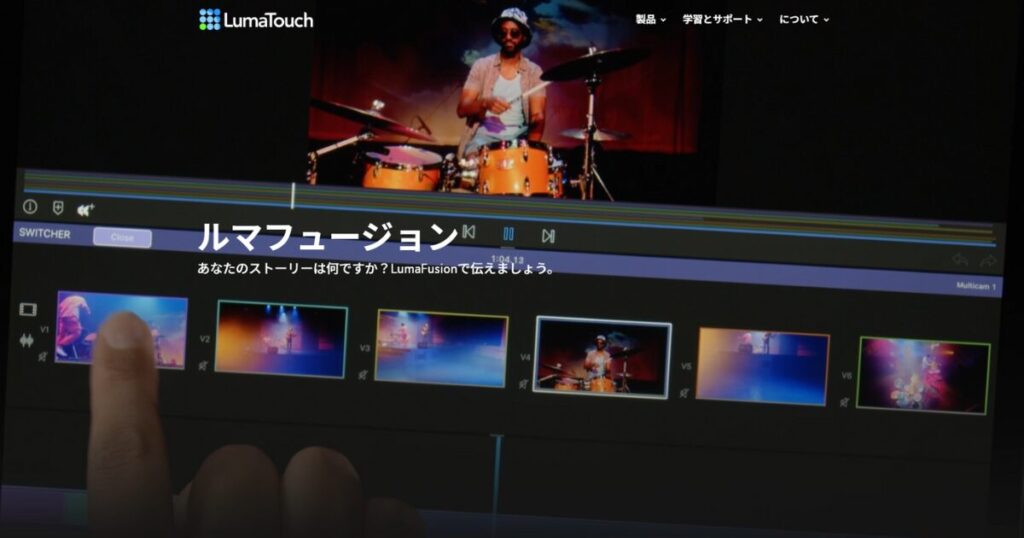
Task: Click the multicolor audio scrub bar
Action: click(509, 206)
